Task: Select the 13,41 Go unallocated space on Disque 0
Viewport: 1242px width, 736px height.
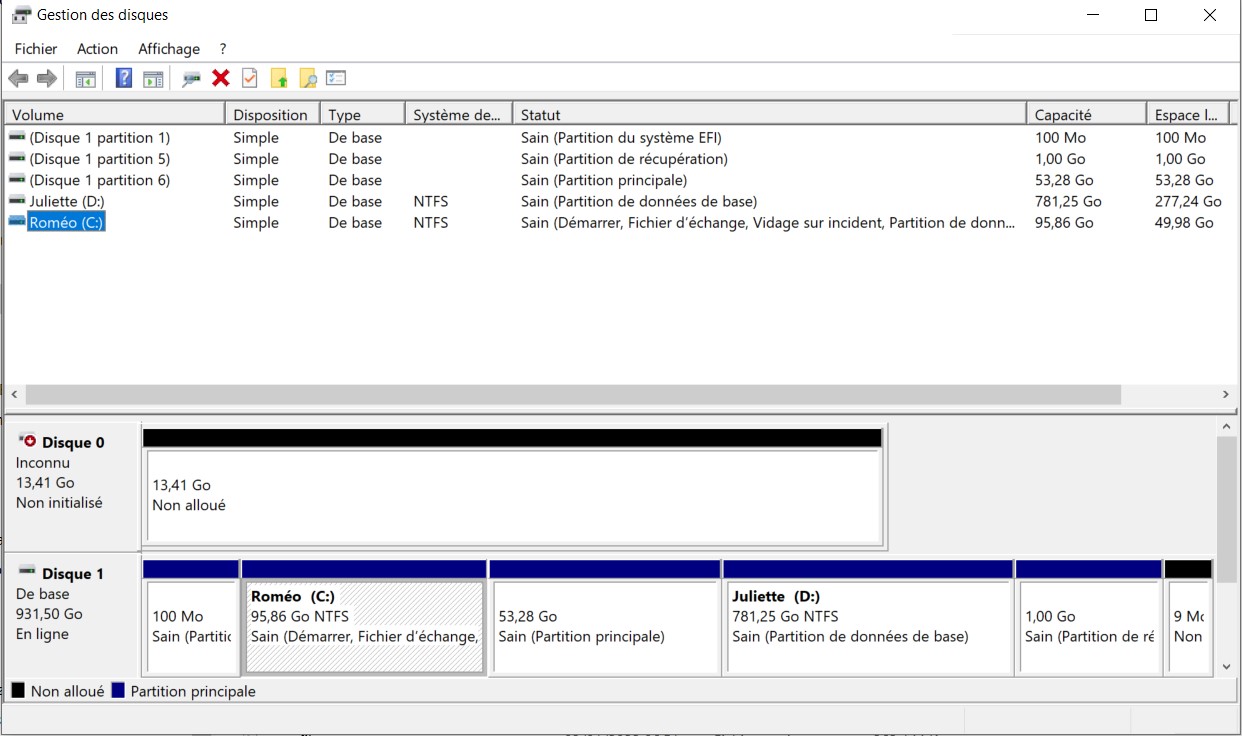Action: coord(513,495)
